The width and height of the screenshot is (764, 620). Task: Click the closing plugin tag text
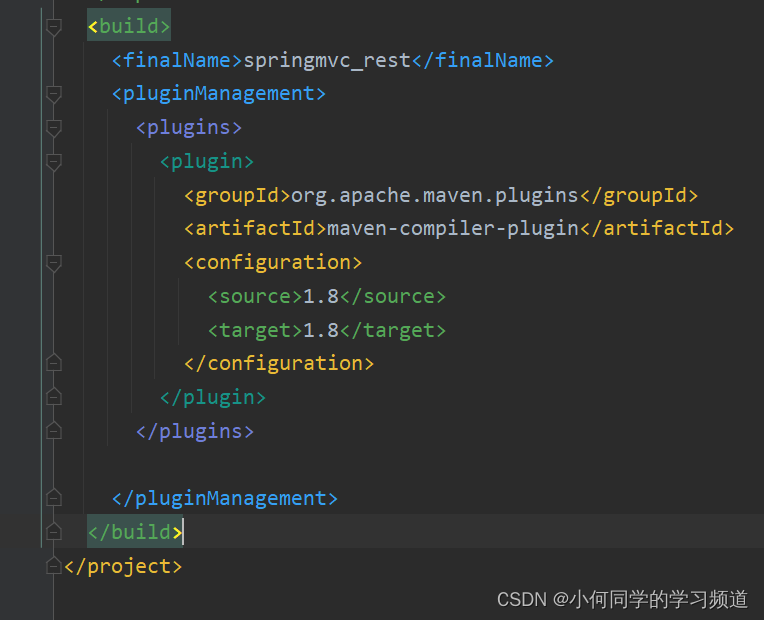(x=212, y=398)
